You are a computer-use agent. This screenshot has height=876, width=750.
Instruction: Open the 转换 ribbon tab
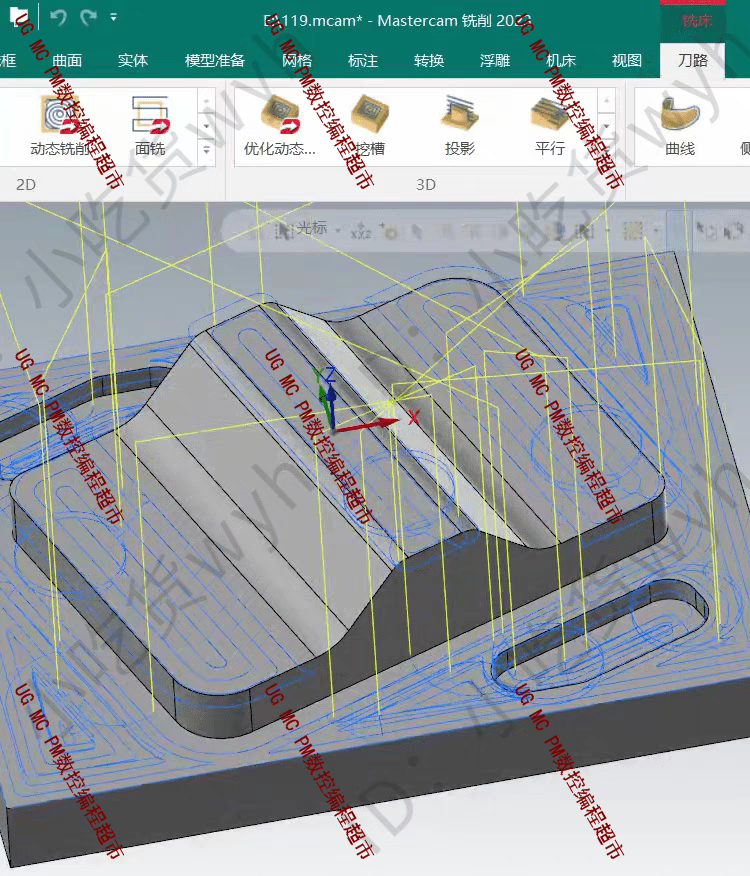coord(429,60)
